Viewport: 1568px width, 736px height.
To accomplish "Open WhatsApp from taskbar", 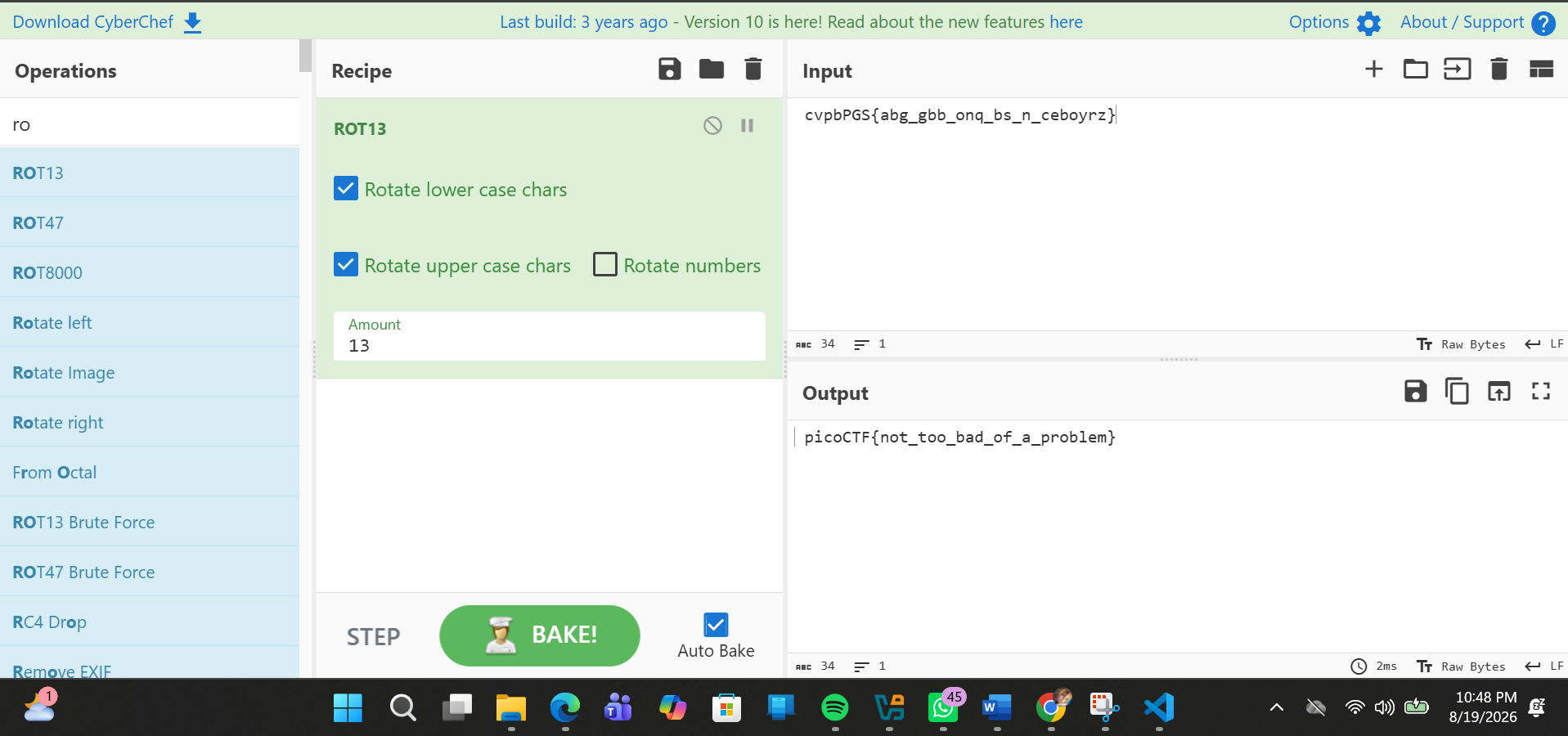I will pyautogui.click(x=943, y=707).
